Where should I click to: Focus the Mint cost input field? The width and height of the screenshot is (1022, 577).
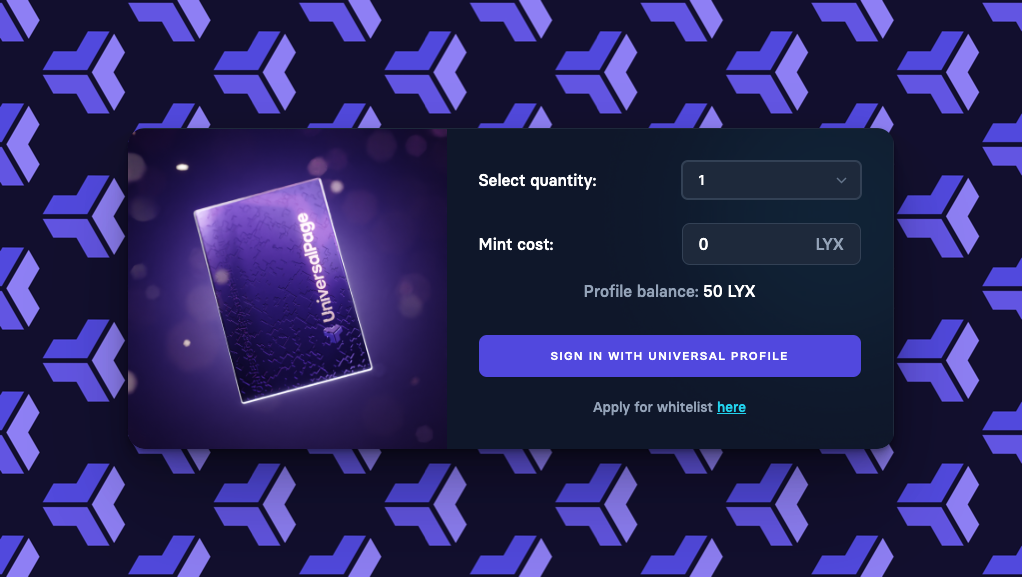click(x=771, y=244)
